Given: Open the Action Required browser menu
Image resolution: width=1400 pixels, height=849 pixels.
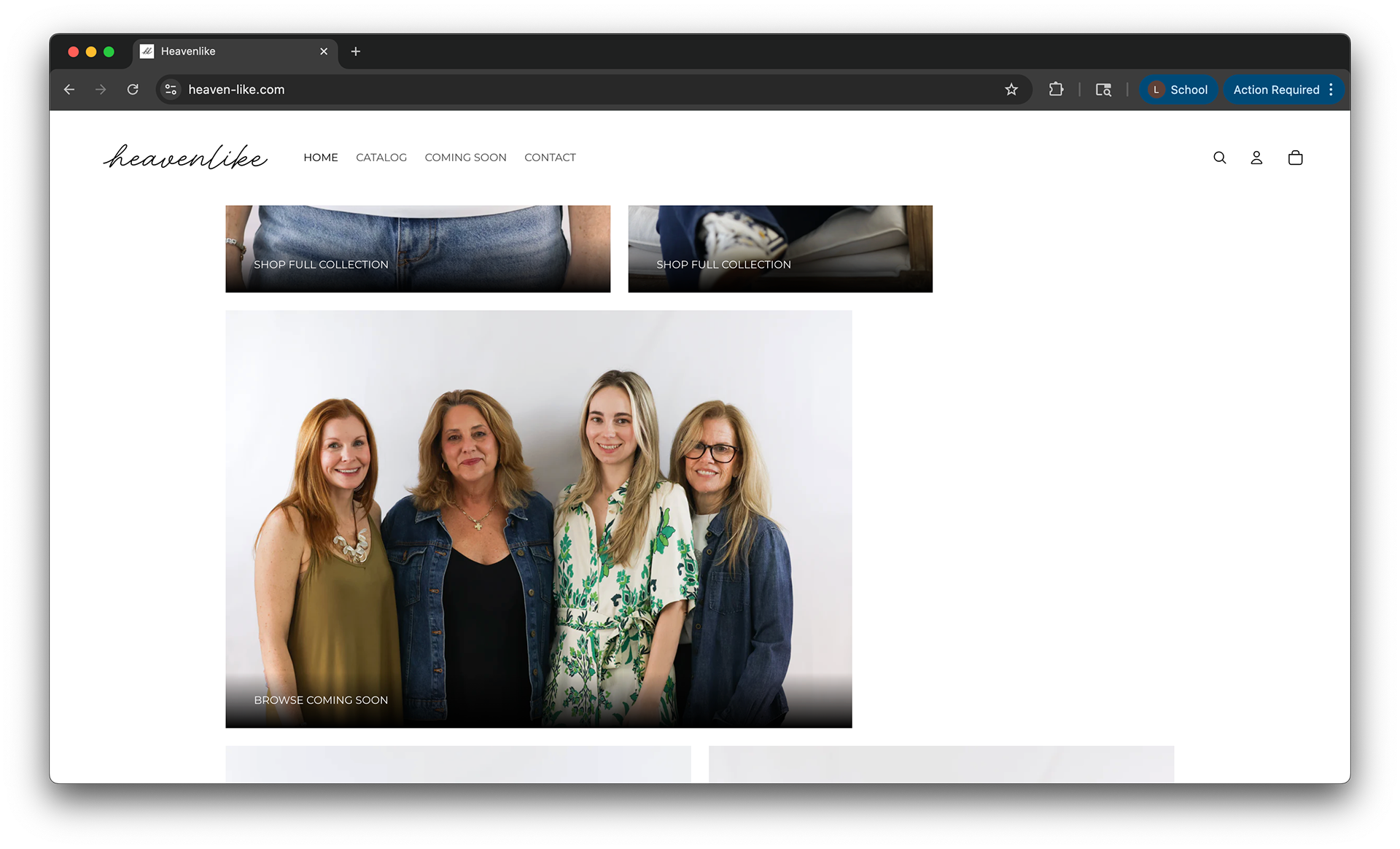Looking at the screenshot, I should pyautogui.click(x=1283, y=90).
